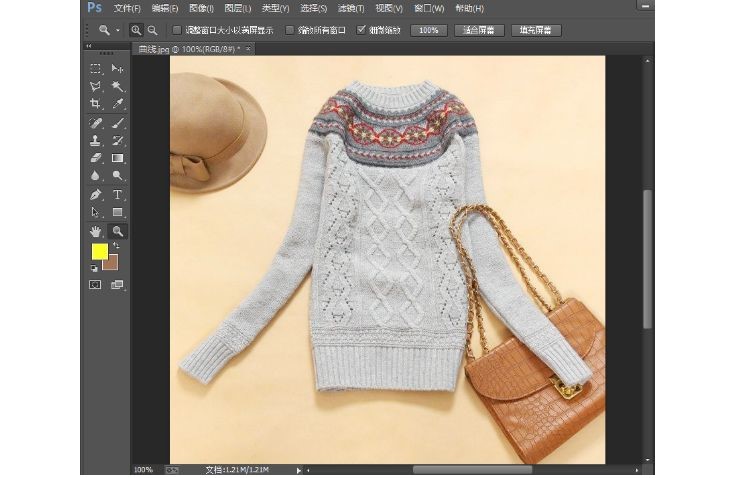Select the Eraser tool
Screen dimensions: 753x478
point(96,158)
